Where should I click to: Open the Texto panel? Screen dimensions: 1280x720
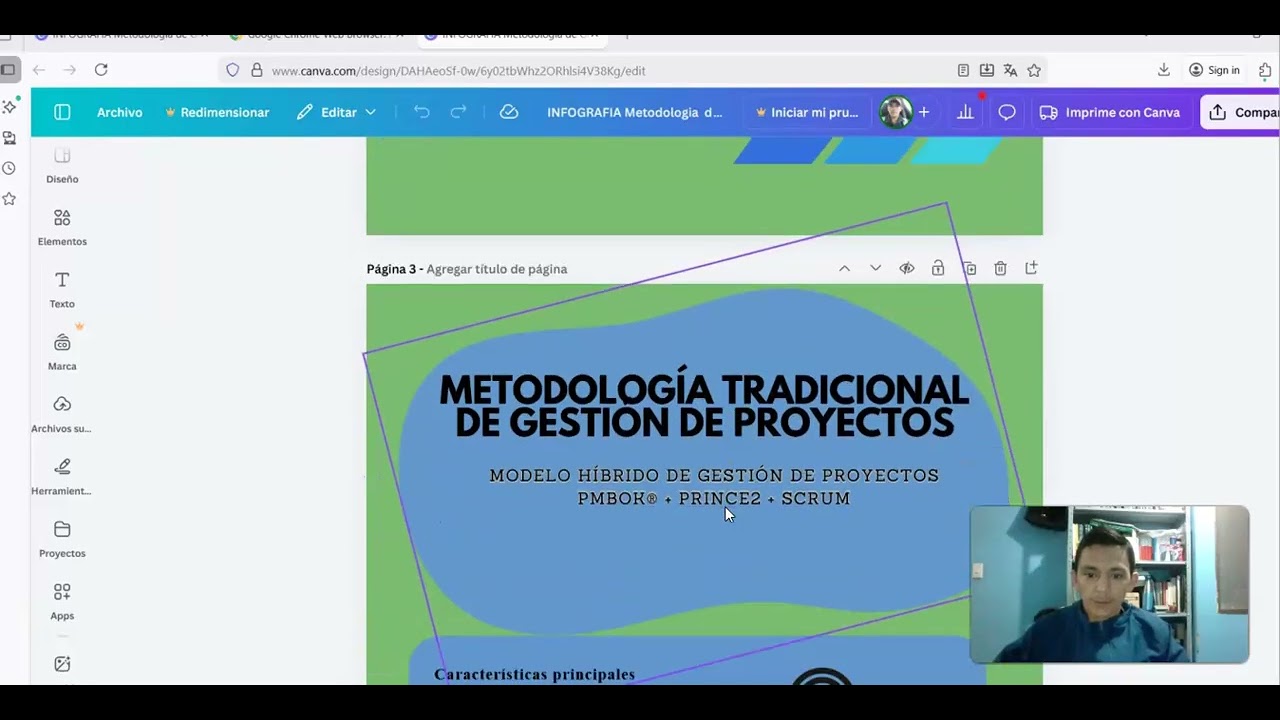[62, 289]
